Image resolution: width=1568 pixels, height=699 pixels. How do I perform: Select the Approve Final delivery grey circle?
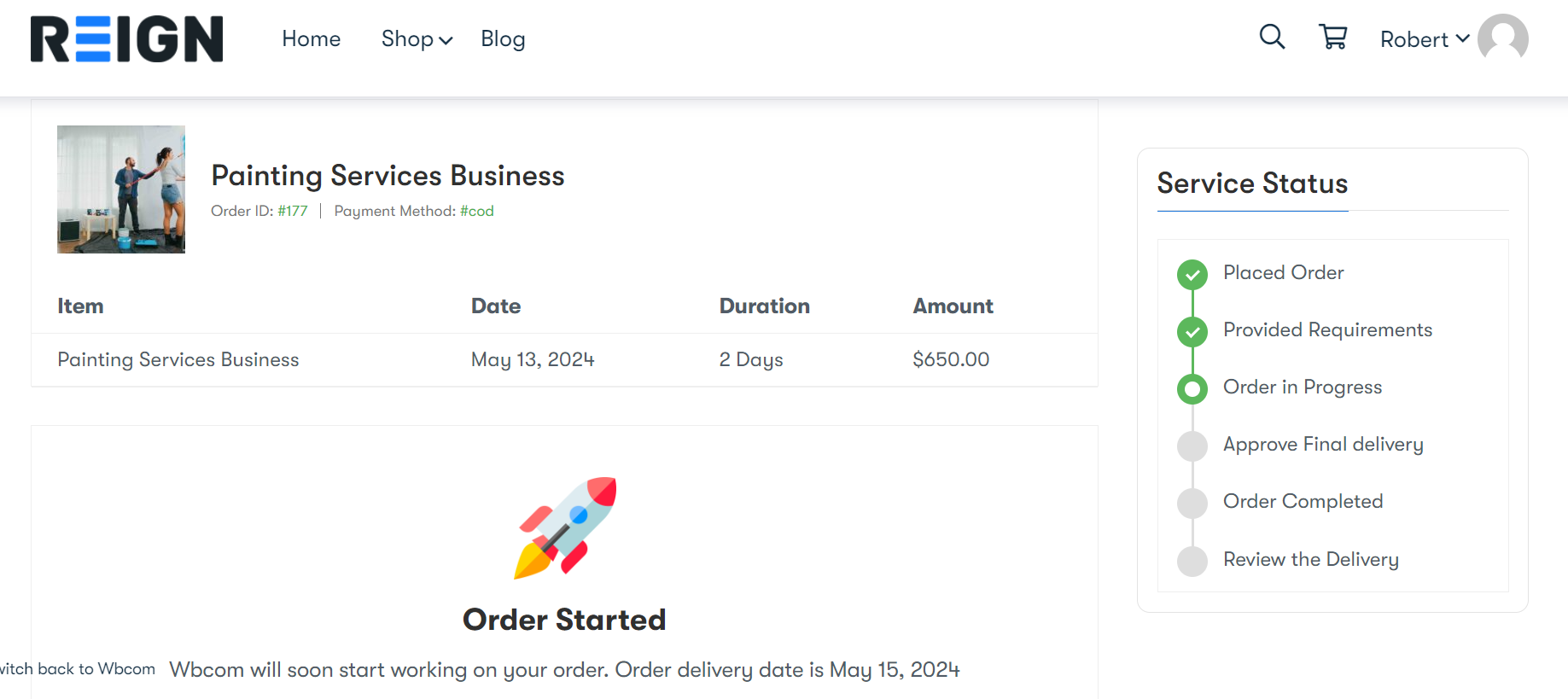(1192, 446)
